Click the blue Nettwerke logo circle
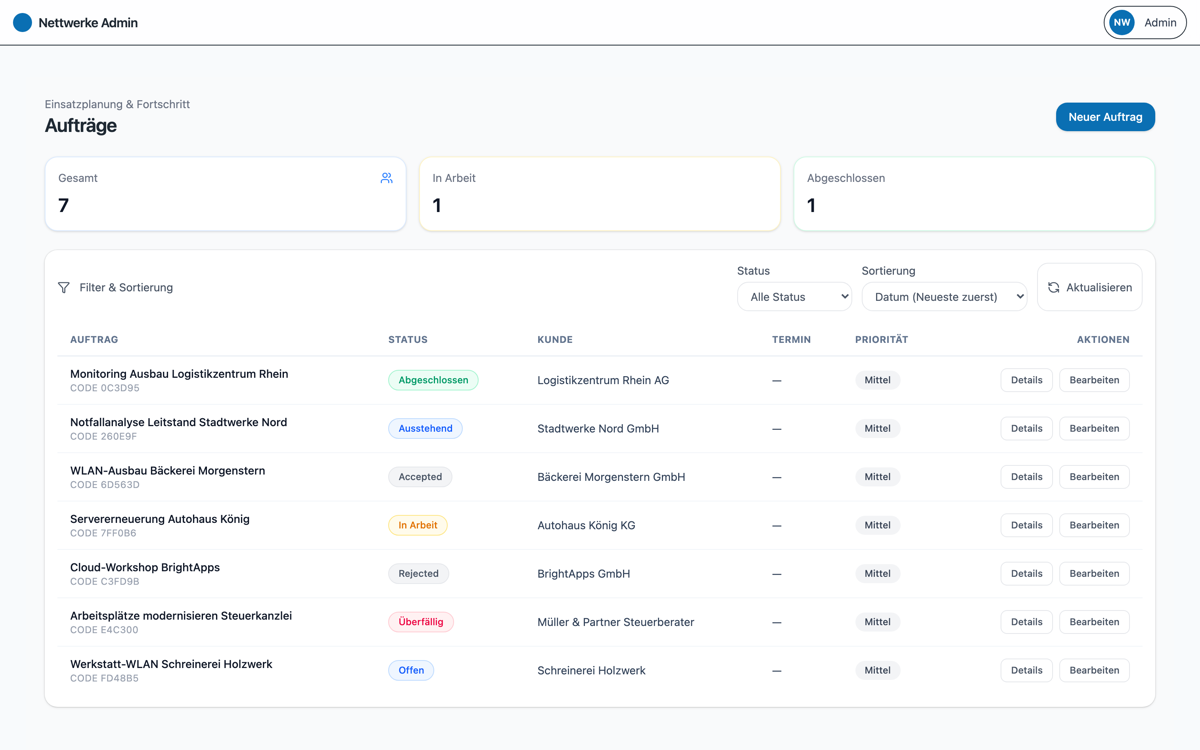Screen dimensions: 1200x750 click(x=22, y=22)
